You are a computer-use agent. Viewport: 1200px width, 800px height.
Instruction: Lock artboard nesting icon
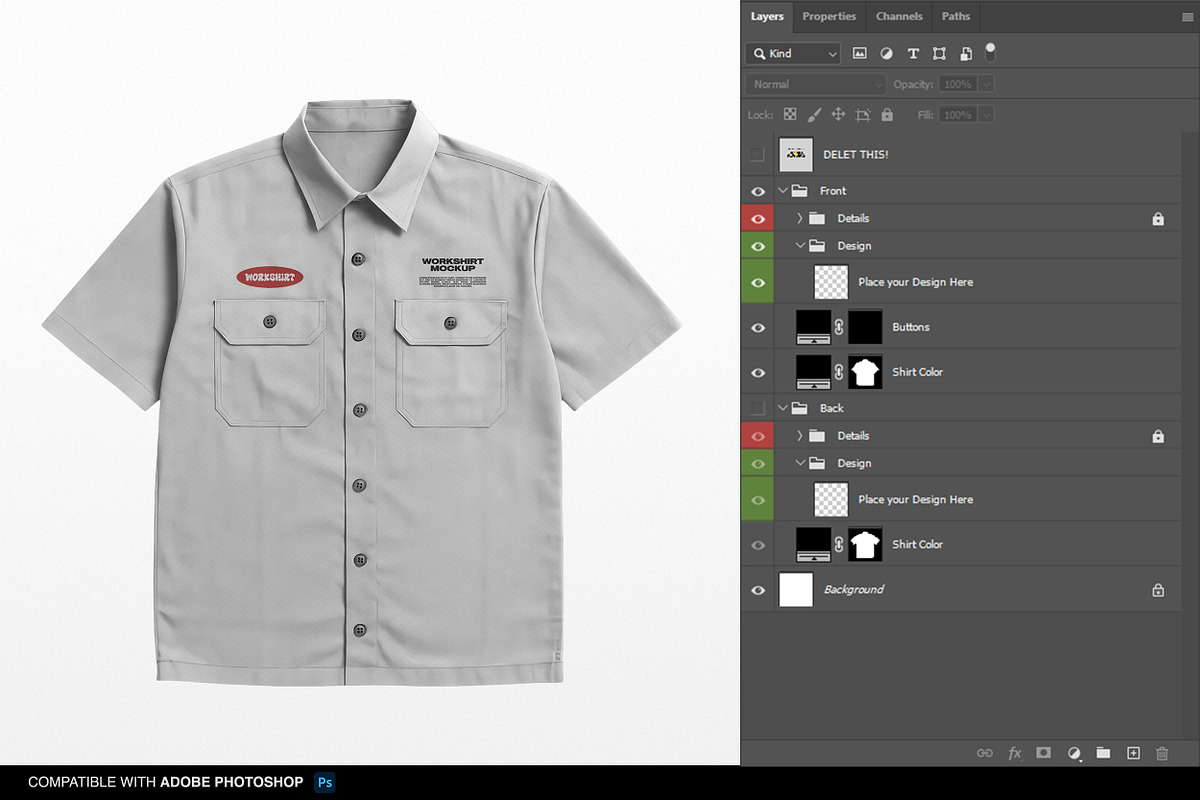pos(863,115)
